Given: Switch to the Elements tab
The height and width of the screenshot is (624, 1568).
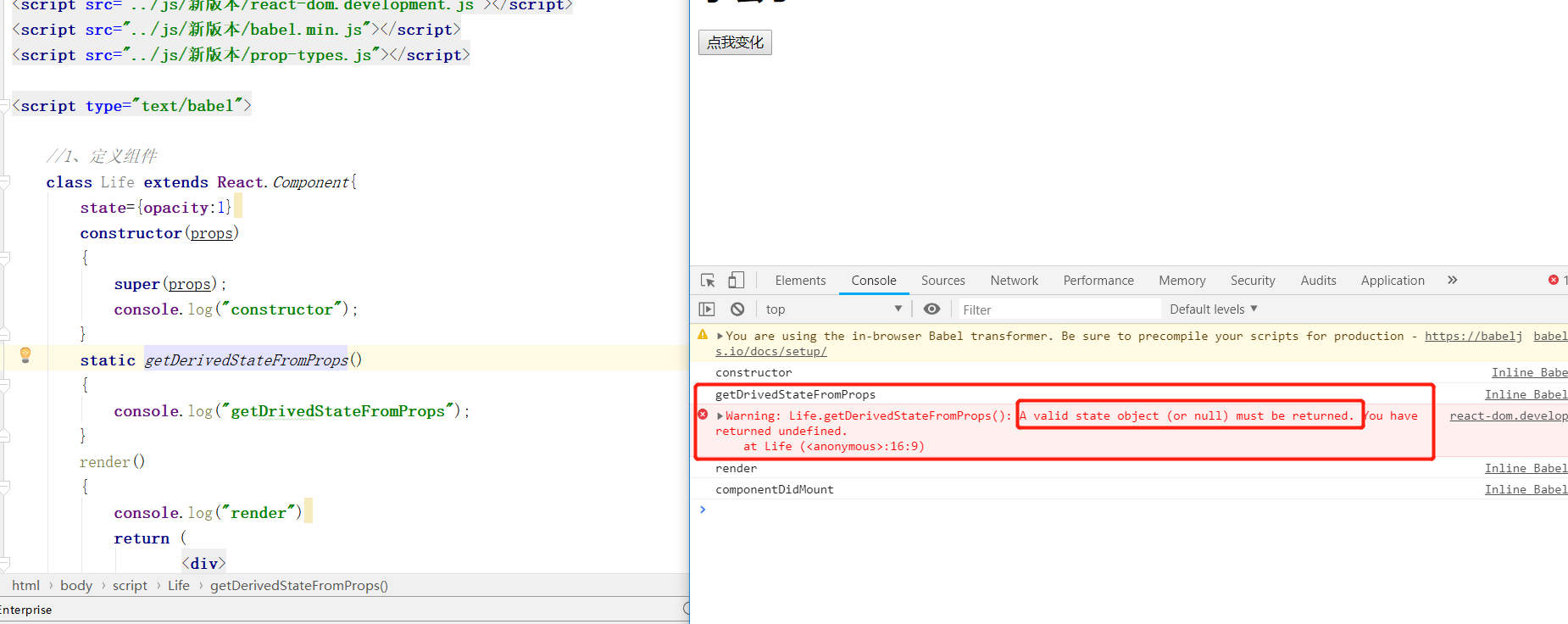Looking at the screenshot, I should (800, 281).
